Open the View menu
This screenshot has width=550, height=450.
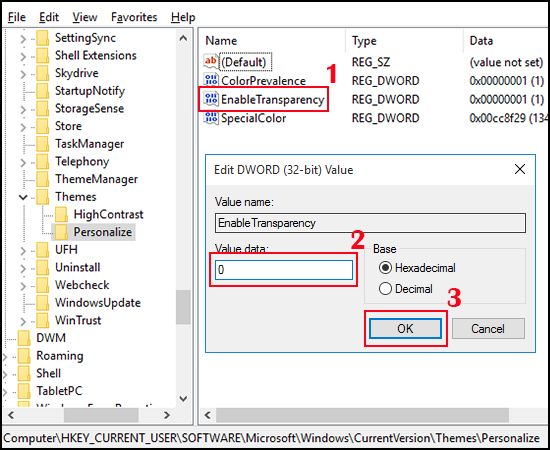click(x=85, y=17)
